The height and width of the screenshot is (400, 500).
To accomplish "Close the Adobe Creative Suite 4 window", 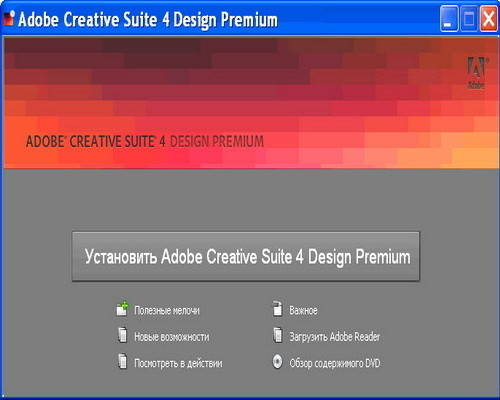I will [489, 19].
